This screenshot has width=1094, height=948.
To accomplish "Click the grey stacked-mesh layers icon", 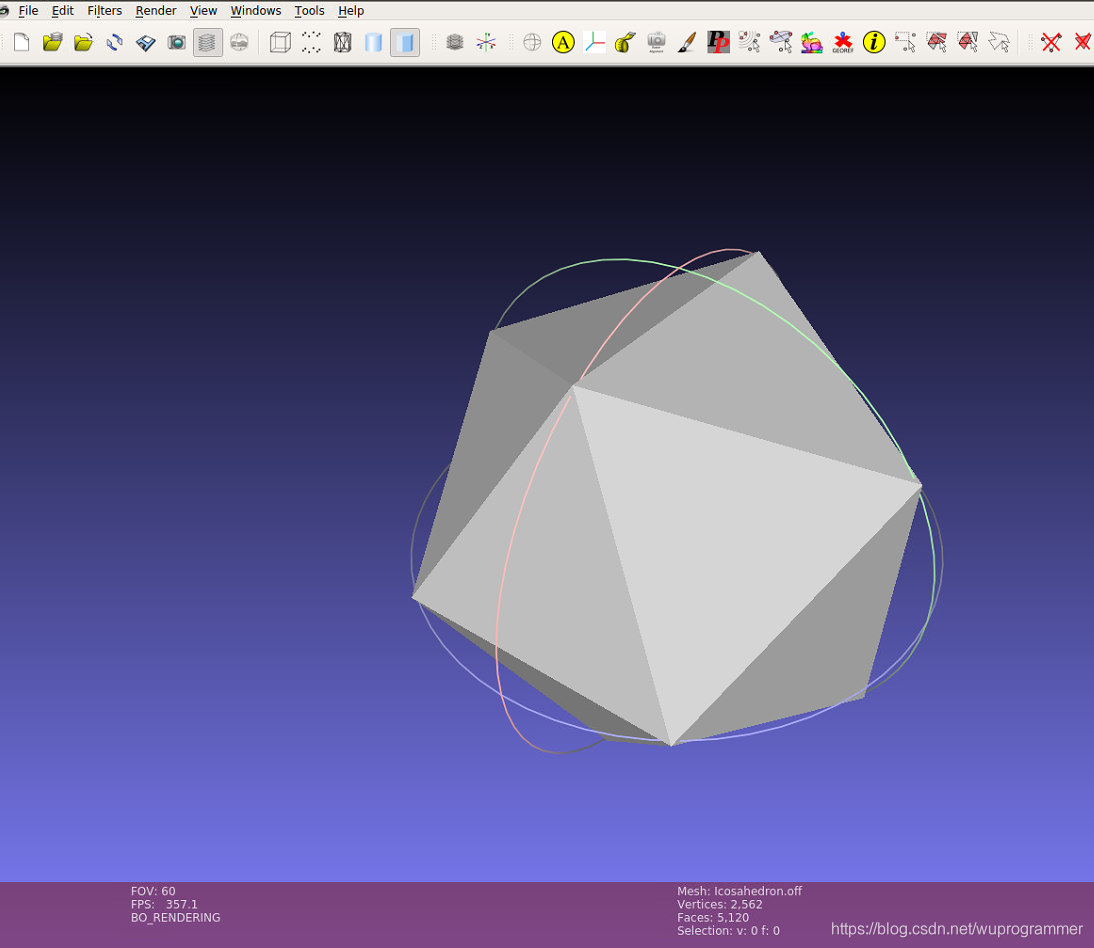I will point(455,43).
